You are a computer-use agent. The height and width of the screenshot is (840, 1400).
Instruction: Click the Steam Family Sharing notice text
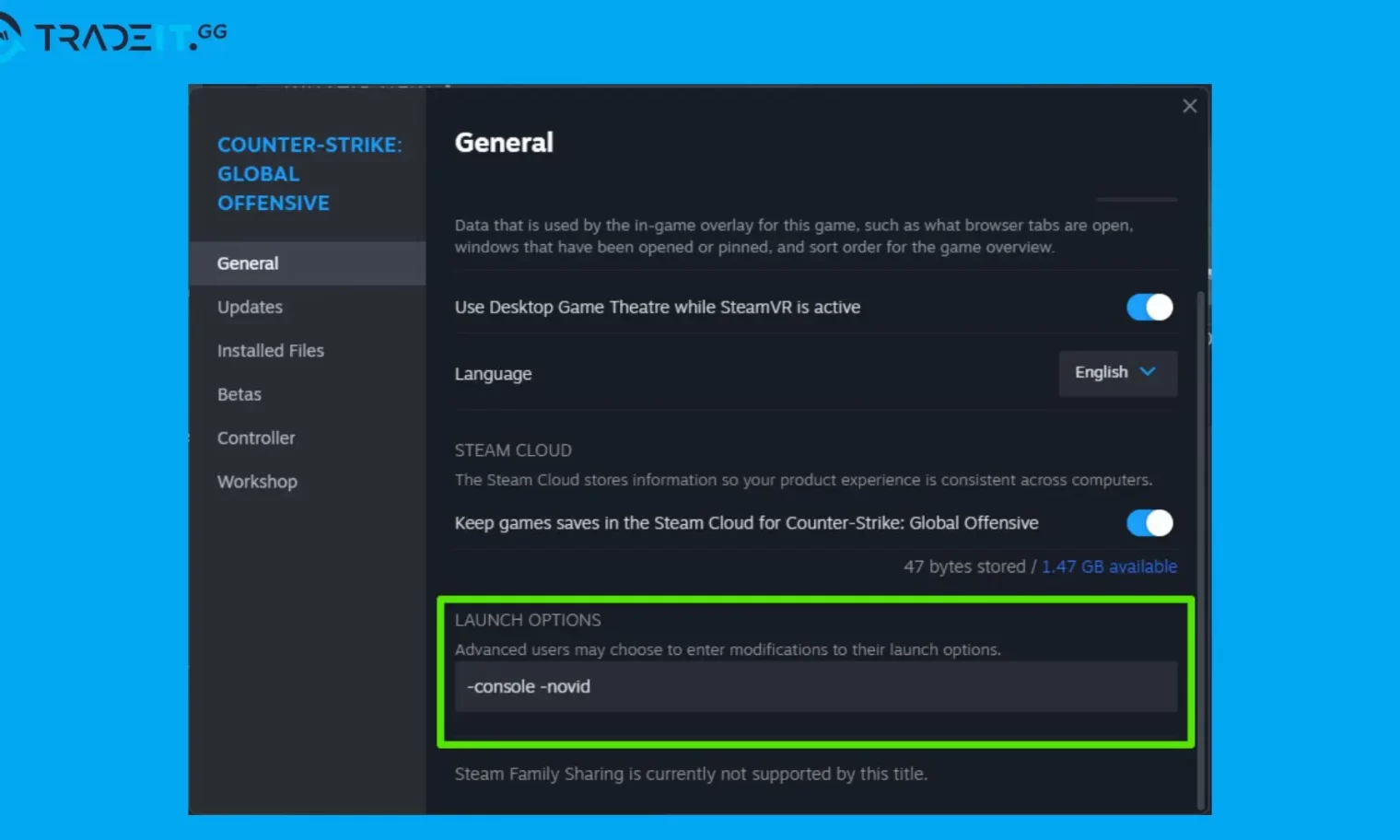[x=691, y=774]
